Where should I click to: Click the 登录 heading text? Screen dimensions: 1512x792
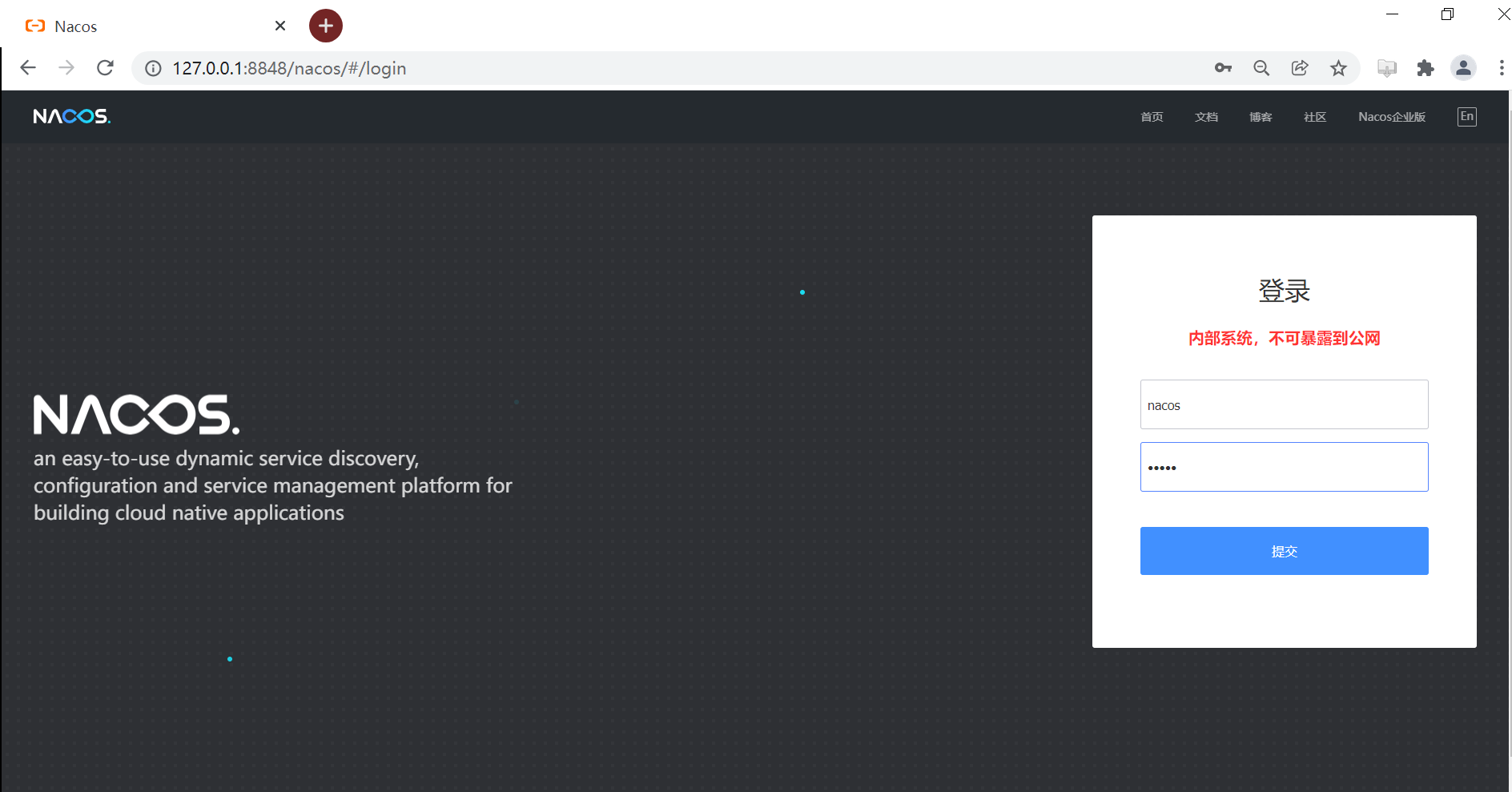click(x=1285, y=291)
